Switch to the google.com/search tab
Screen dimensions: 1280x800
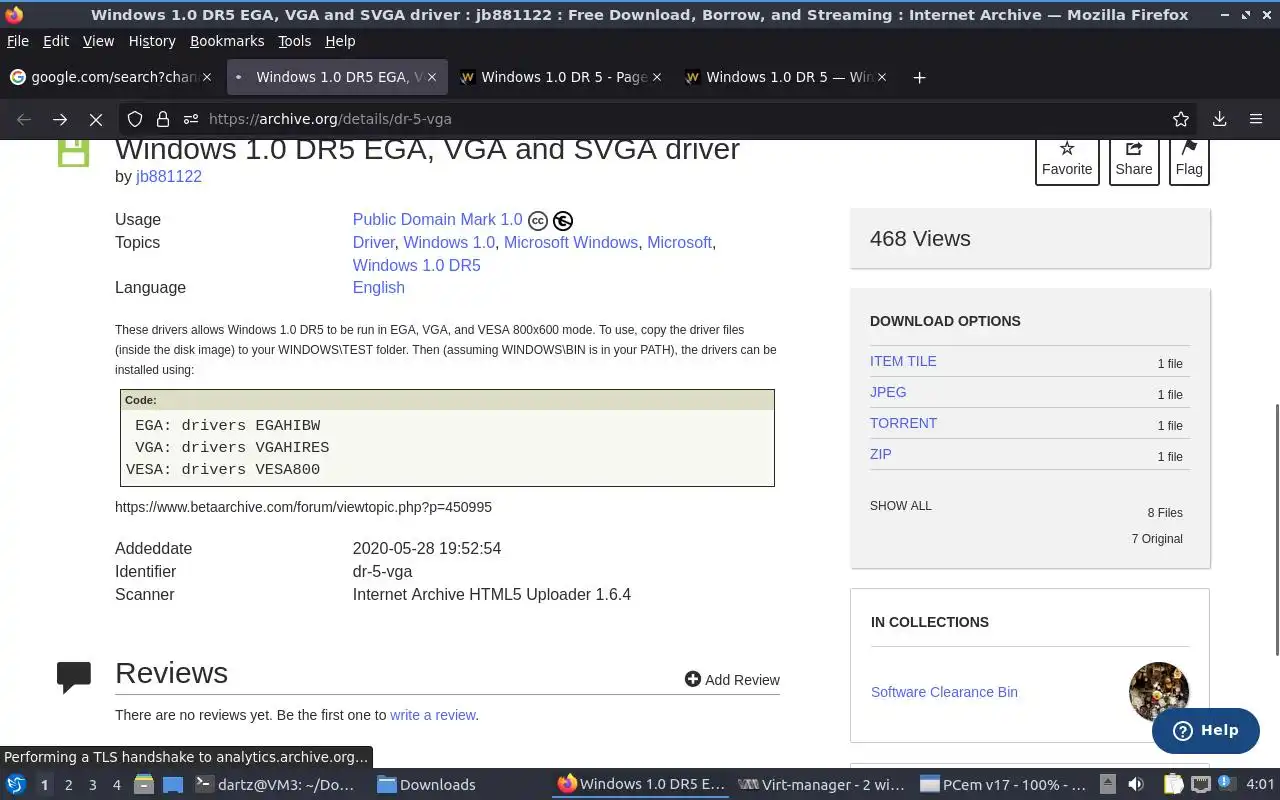110,77
